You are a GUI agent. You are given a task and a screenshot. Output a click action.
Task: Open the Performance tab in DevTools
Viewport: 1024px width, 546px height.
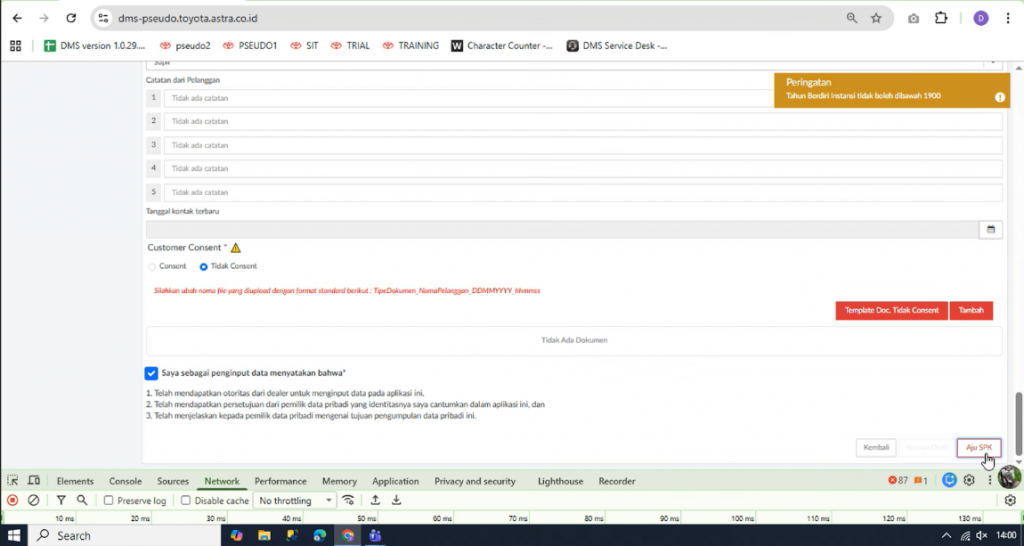[x=280, y=481]
